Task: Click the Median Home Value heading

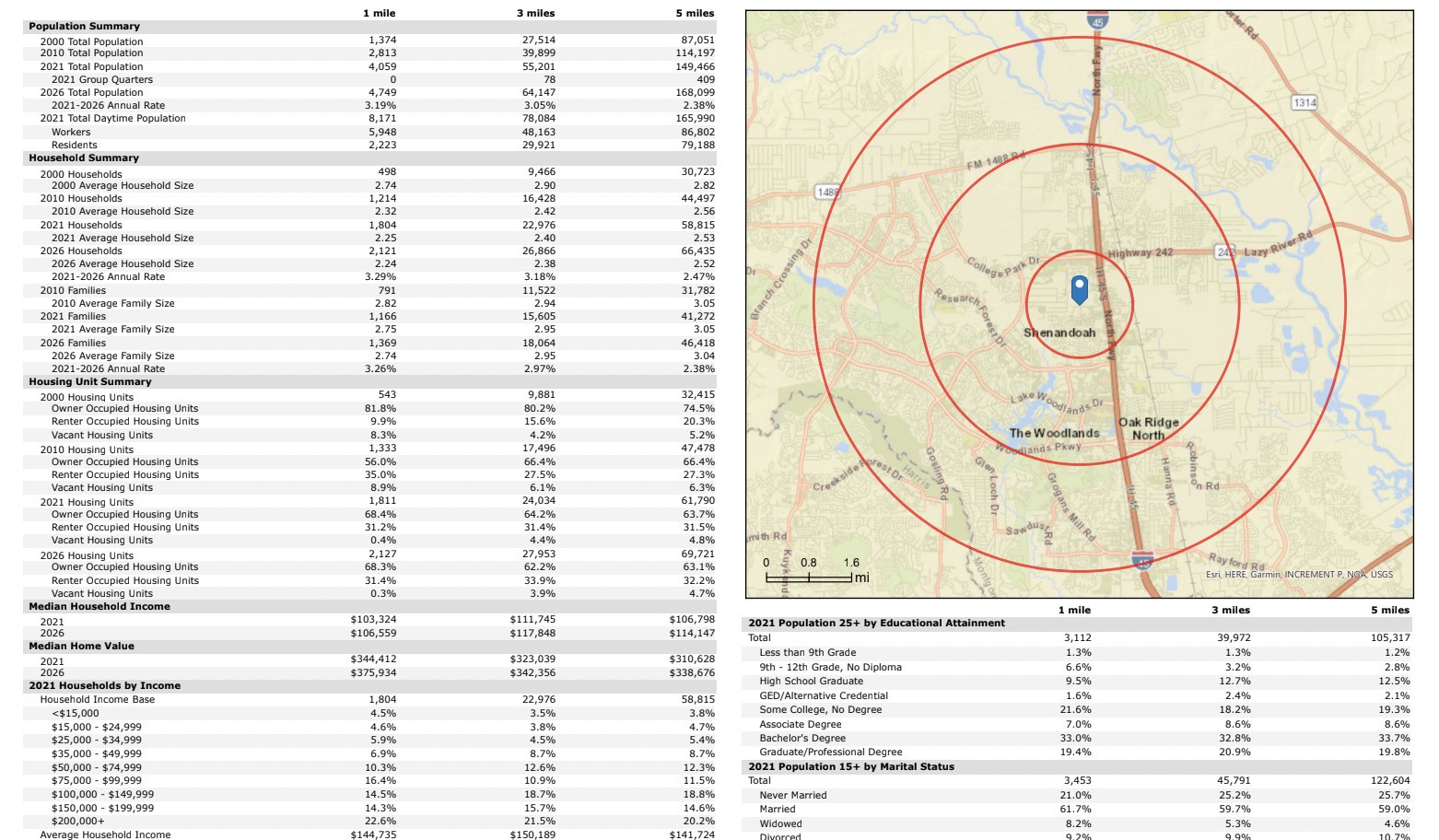Action: click(81, 646)
